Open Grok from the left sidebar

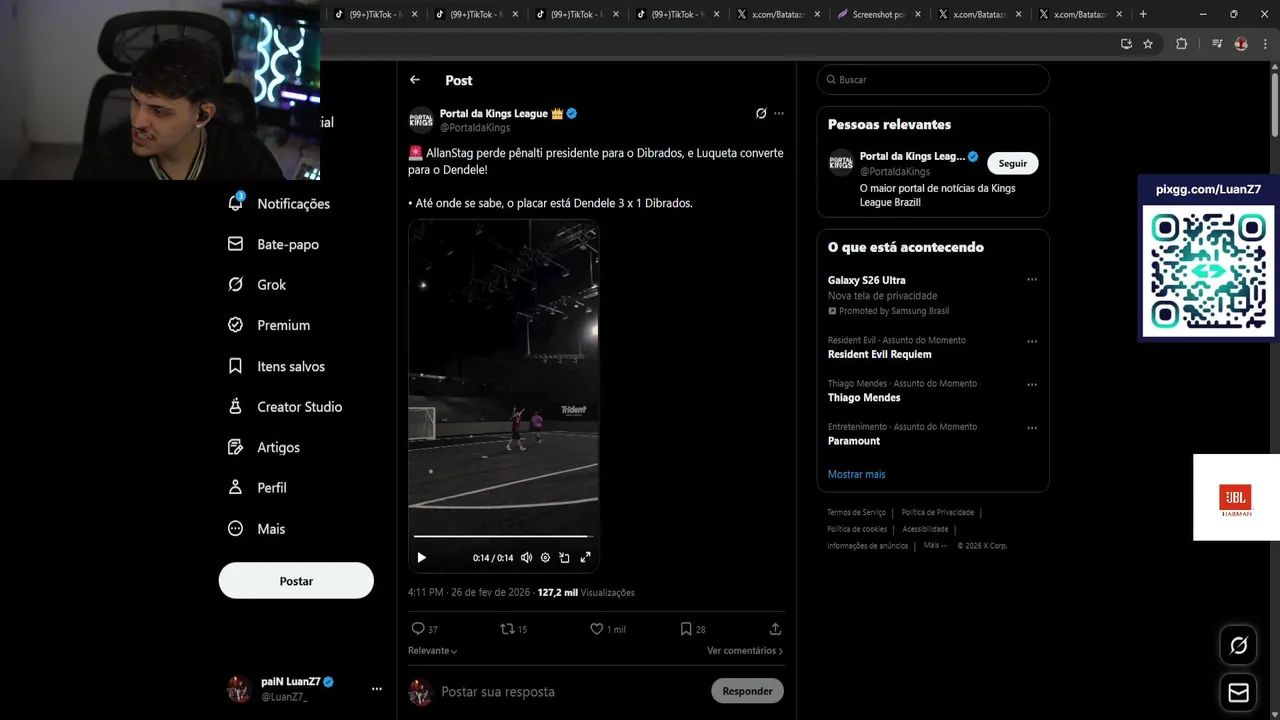pos(257,285)
